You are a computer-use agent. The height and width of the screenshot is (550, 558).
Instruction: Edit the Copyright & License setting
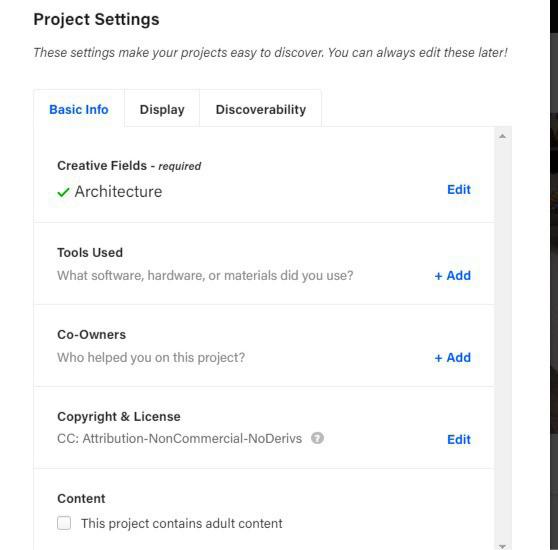(459, 440)
